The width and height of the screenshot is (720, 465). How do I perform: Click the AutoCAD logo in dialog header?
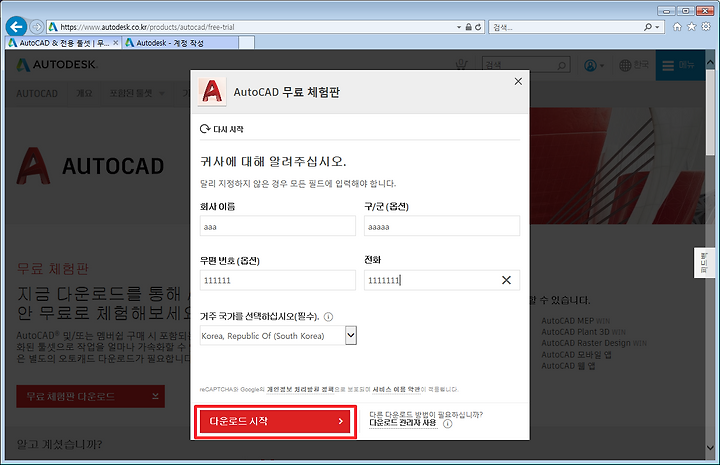[x=212, y=92]
